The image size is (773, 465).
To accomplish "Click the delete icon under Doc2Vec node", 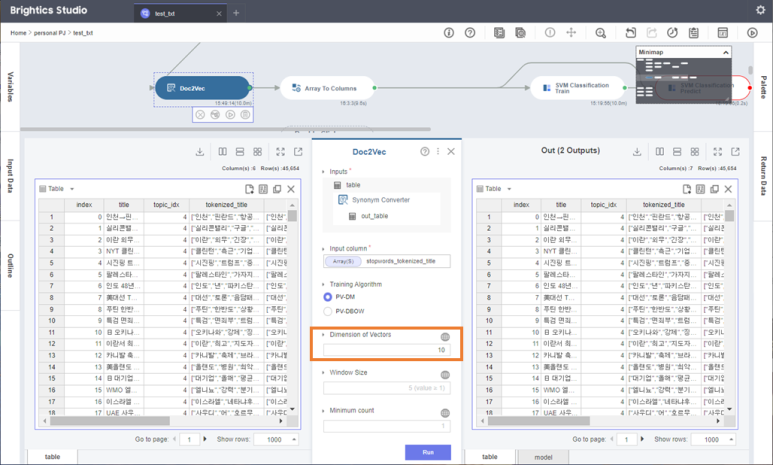I will click(200, 114).
